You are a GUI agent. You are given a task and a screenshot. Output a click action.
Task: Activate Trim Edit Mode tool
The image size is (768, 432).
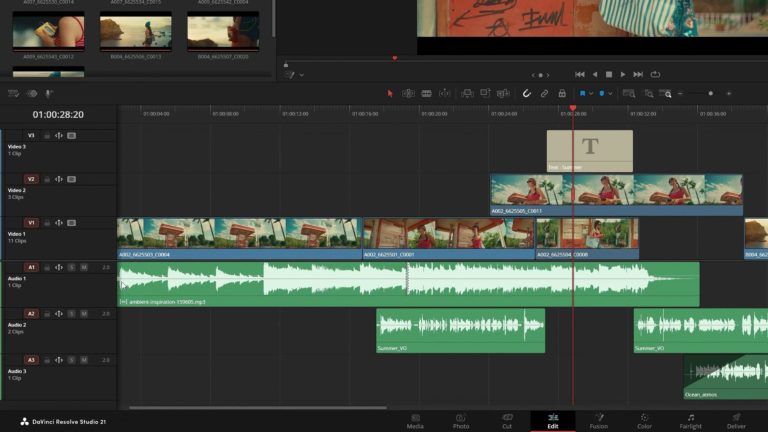click(408, 94)
